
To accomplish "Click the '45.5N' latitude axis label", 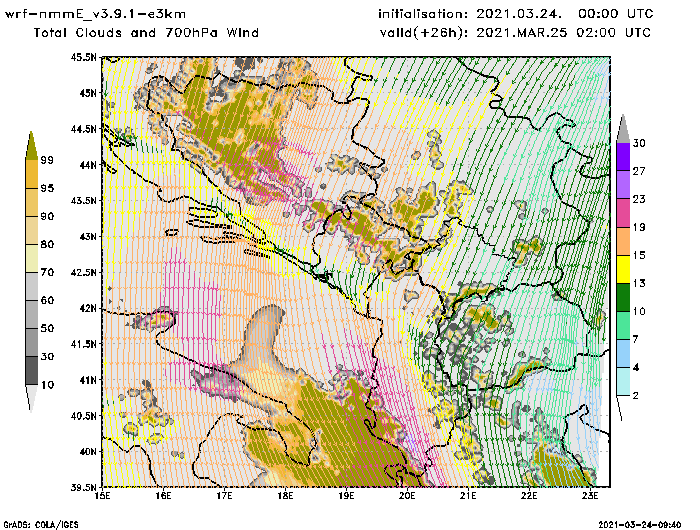I will point(83,57).
